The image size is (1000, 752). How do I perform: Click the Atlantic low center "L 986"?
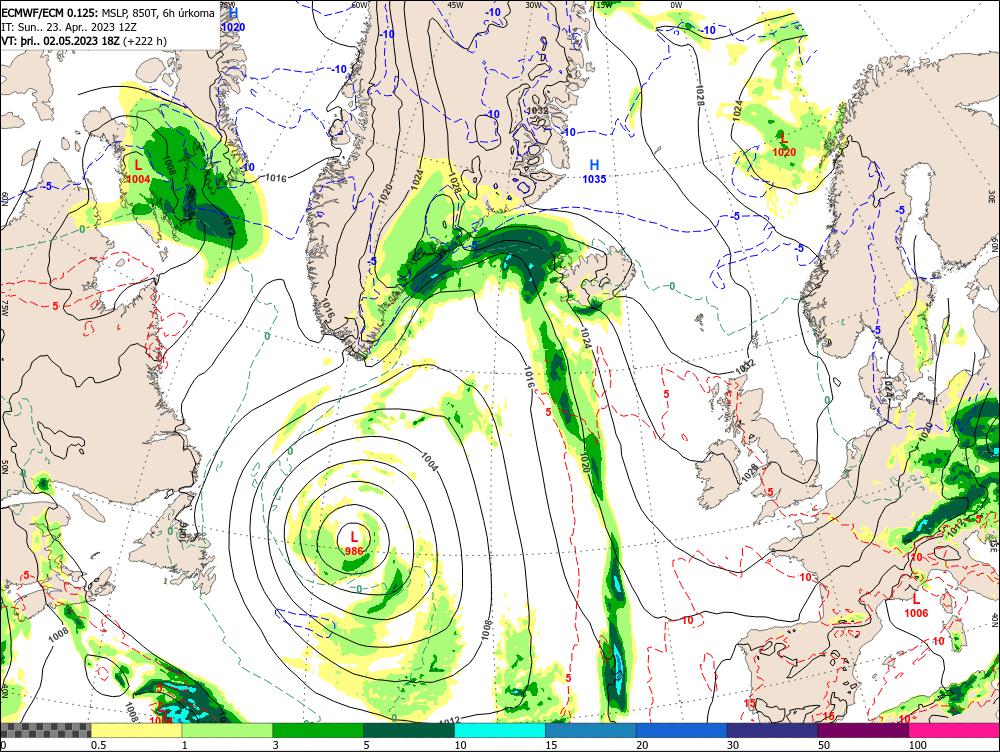coord(354,543)
